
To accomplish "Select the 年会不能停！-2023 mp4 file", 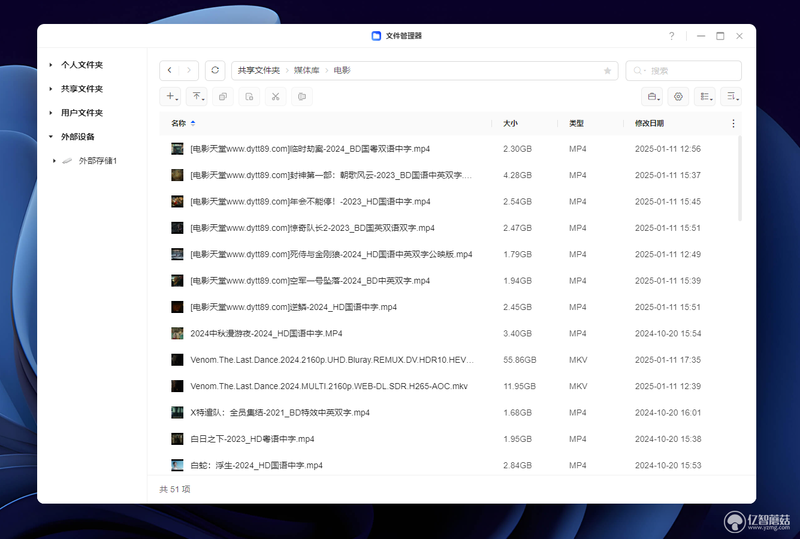I will click(449, 202).
